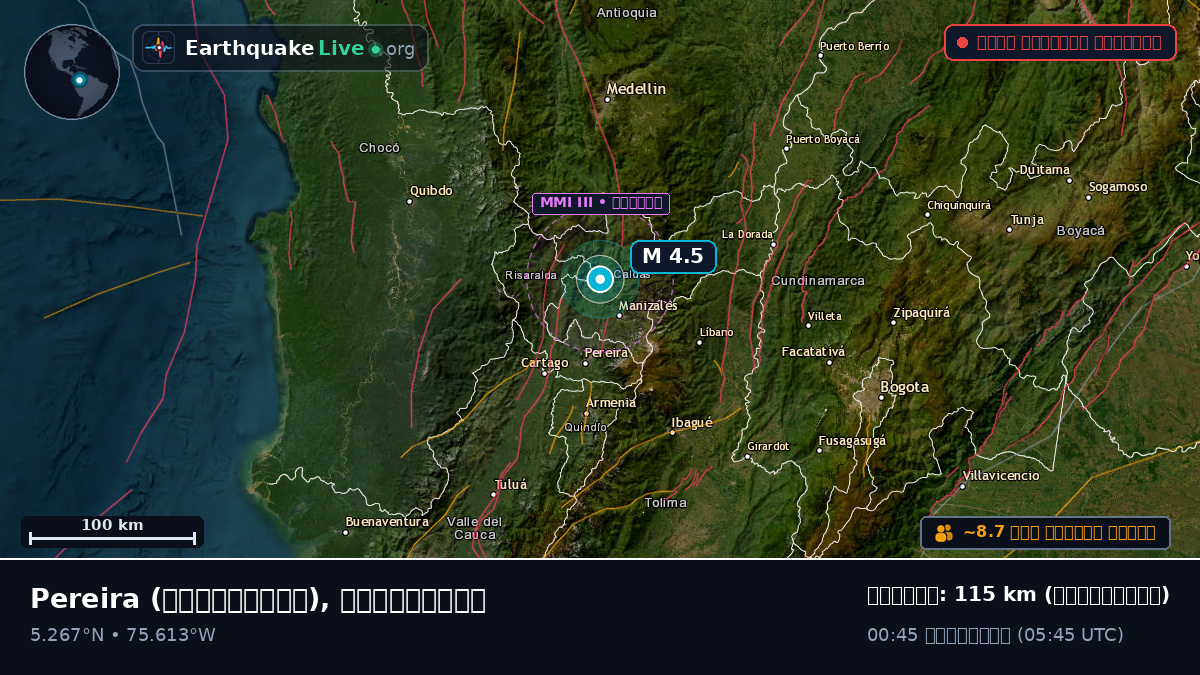Click the Puerto Boyacá label
1200x675 pixels.
pos(823,139)
